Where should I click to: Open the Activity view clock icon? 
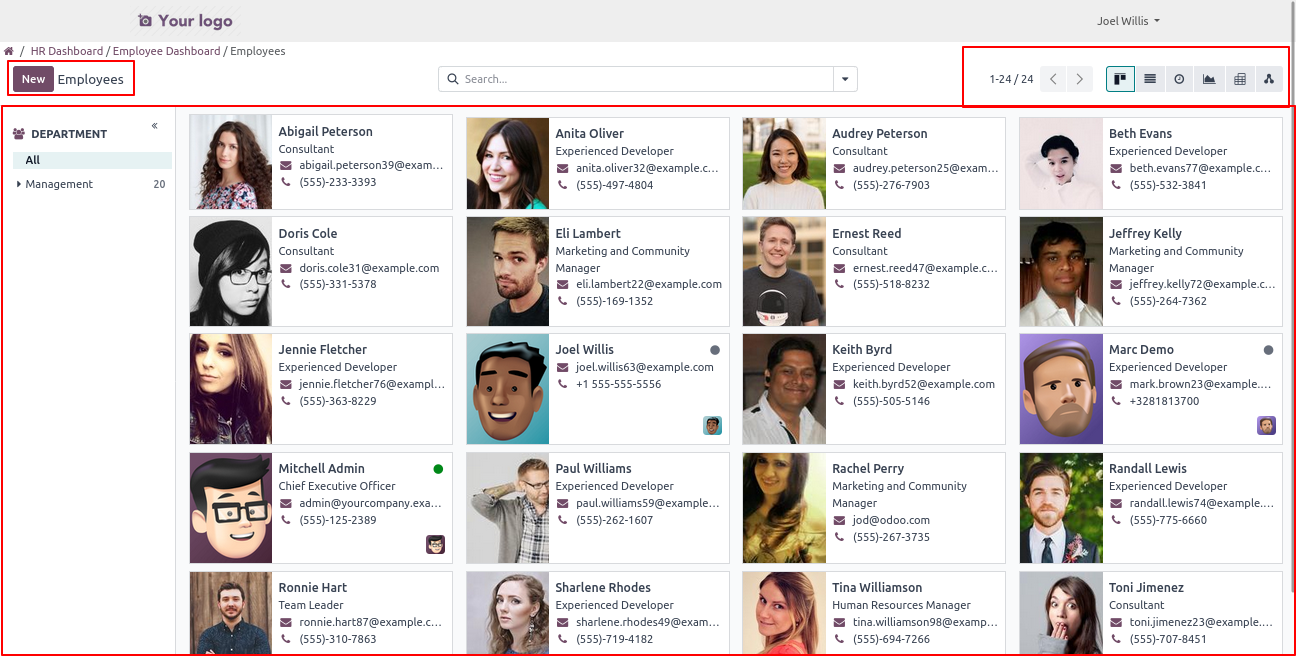1180,79
